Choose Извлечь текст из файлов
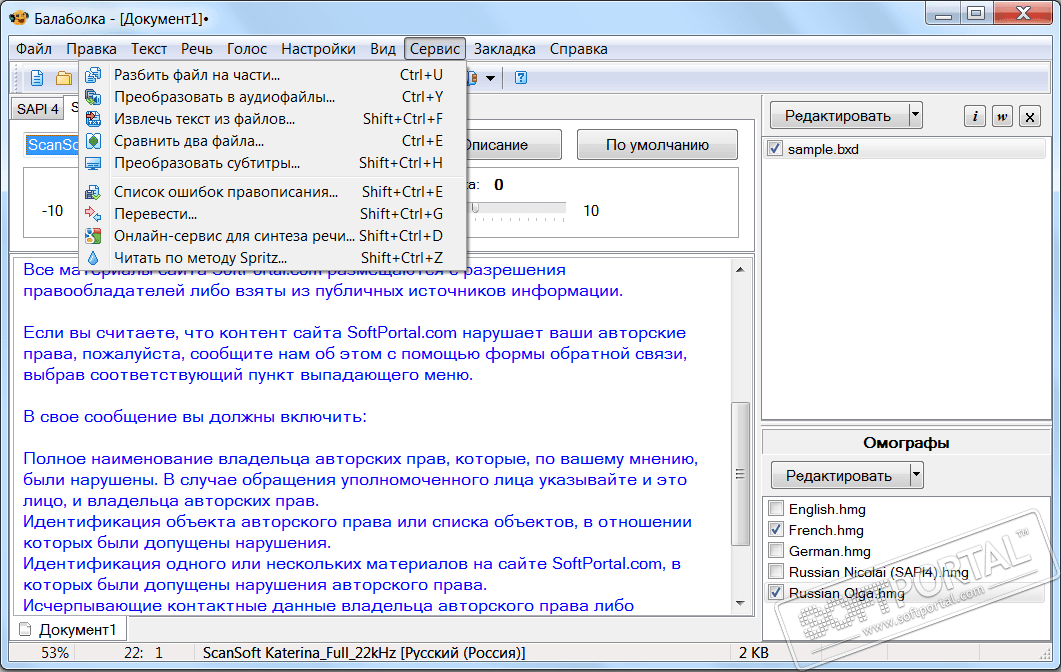Image resolution: width=1061 pixels, height=672 pixels. [273, 119]
